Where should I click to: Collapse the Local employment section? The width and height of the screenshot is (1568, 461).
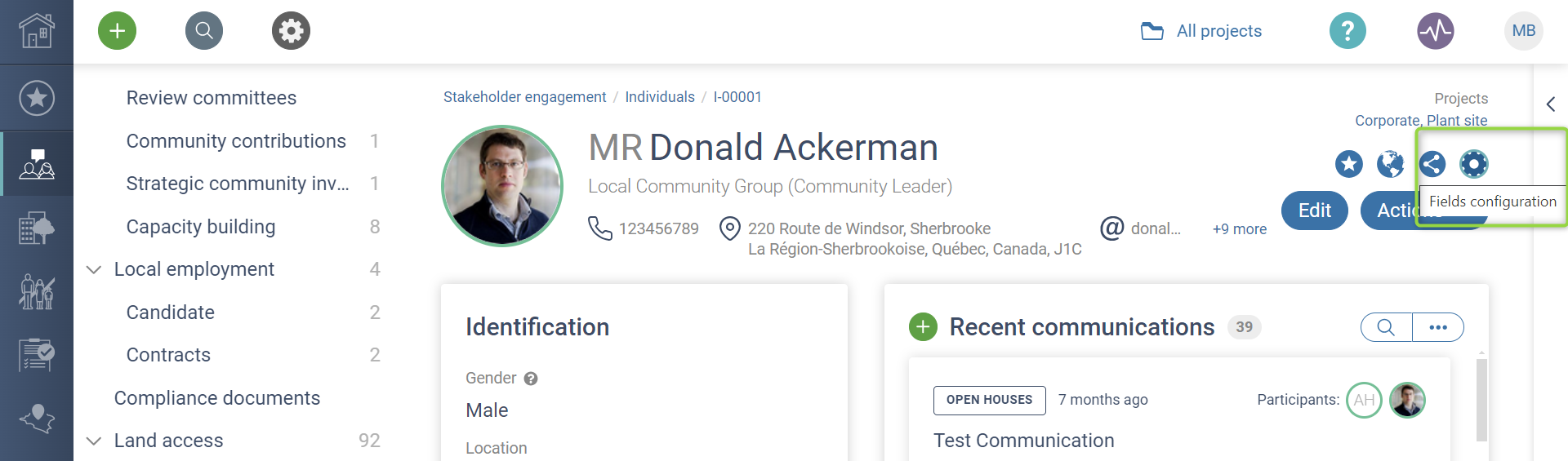point(94,269)
